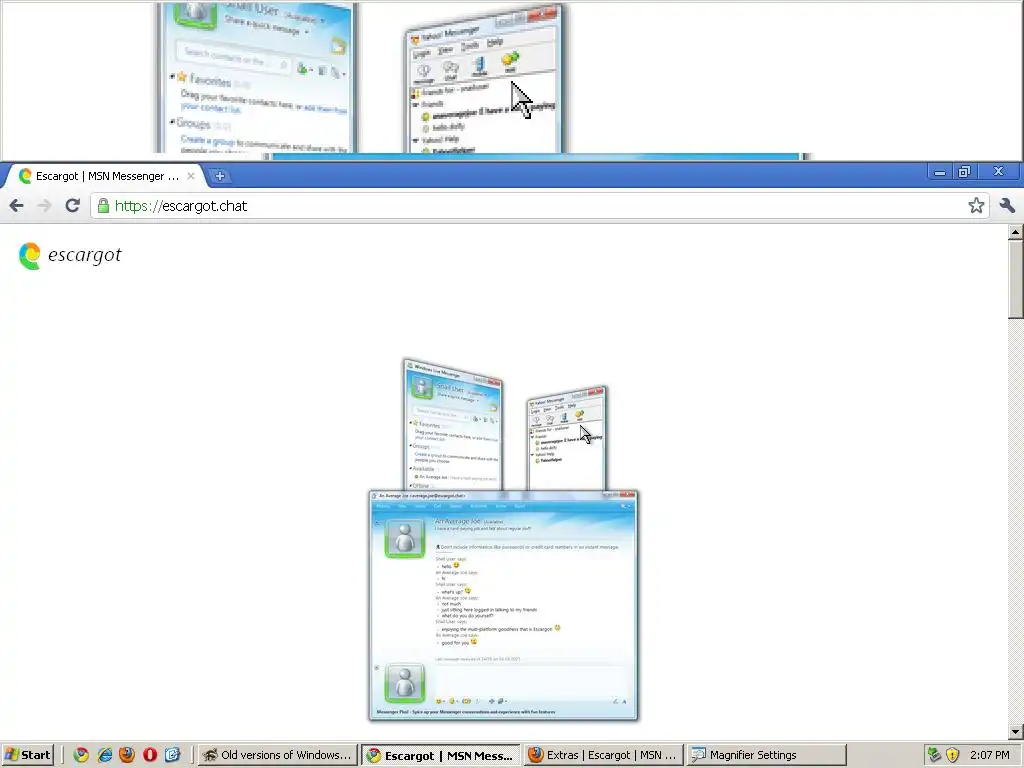Click the page scrollbar down arrow
1024x768 pixels.
point(1016,731)
